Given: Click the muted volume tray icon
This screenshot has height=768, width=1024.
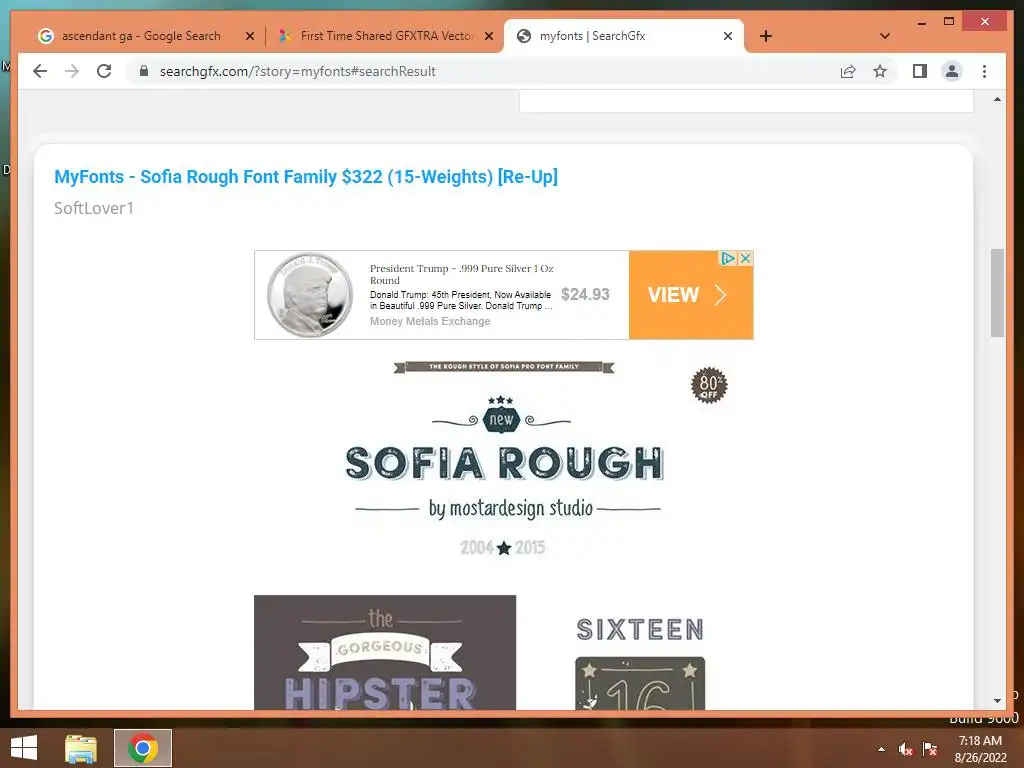Looking at the screenshot, I should (905, 749).
